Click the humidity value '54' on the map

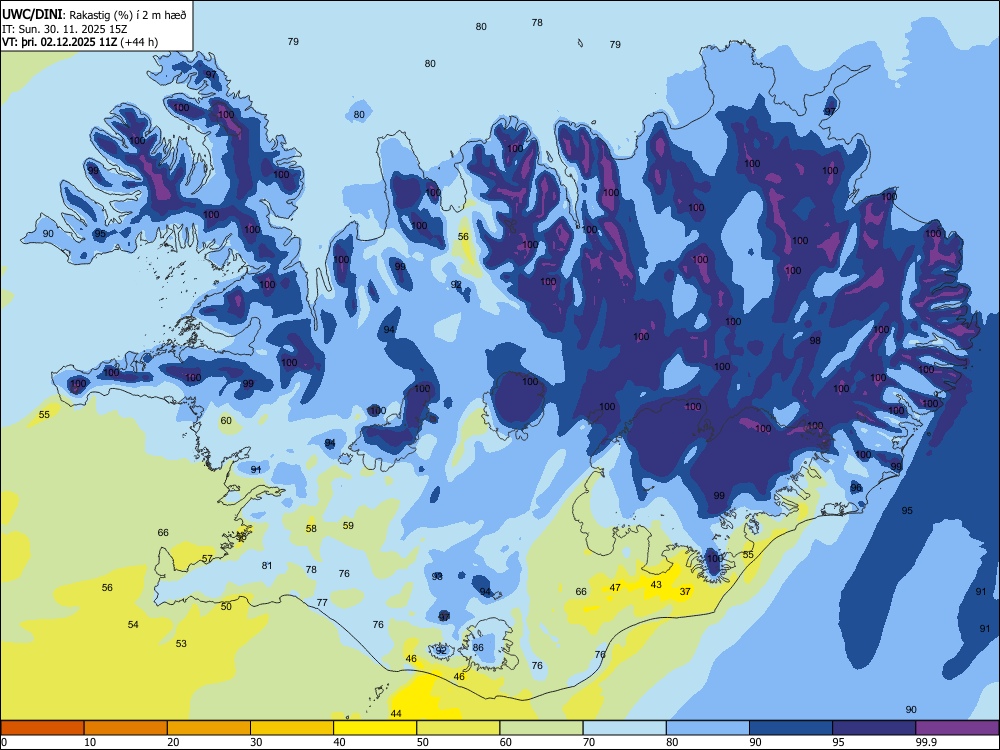pos(133,624)
